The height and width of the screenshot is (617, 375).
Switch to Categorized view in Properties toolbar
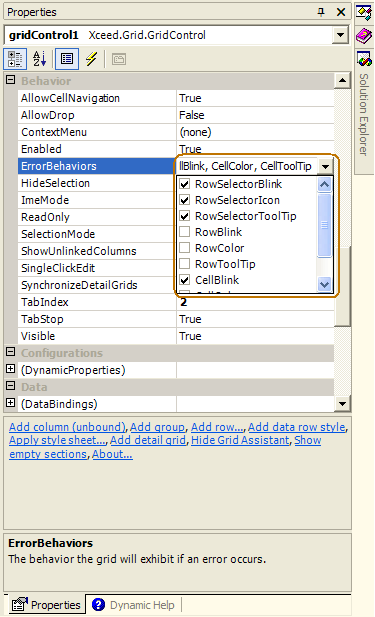pyautogui.click(x=15, y=59)
